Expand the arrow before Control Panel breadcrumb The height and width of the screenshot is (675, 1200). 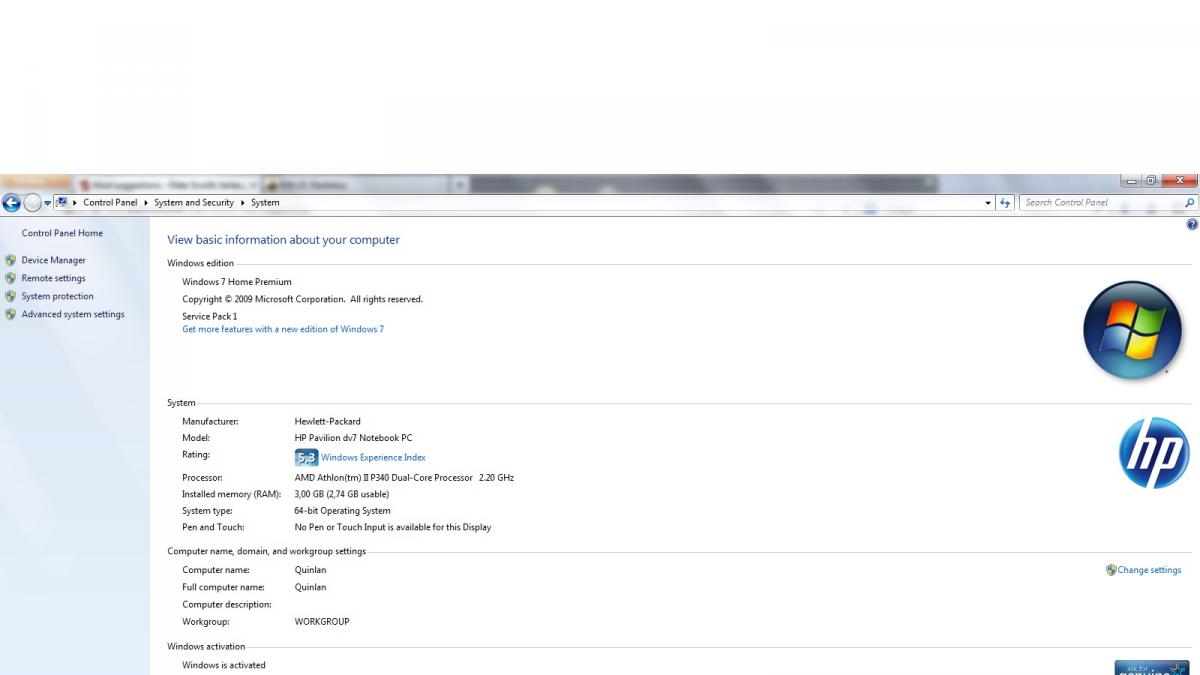coord(75,203)
